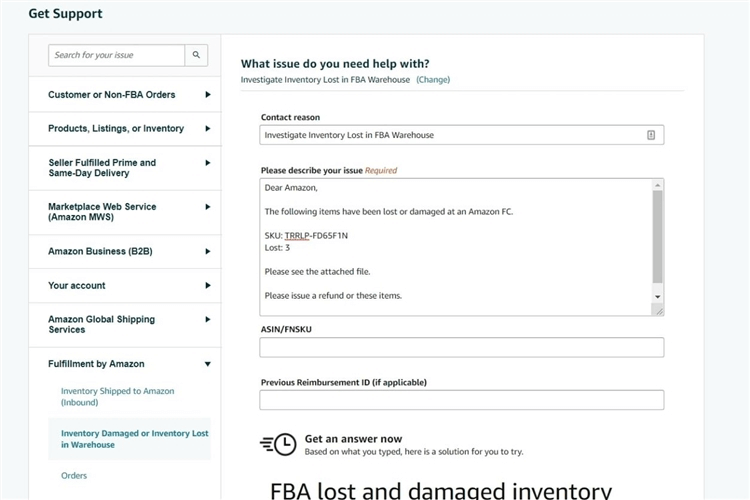Viewport: 750px width, 500px height.
Task: Click scroll-down arrow in issue description box
Action: [x=658, y=297]
